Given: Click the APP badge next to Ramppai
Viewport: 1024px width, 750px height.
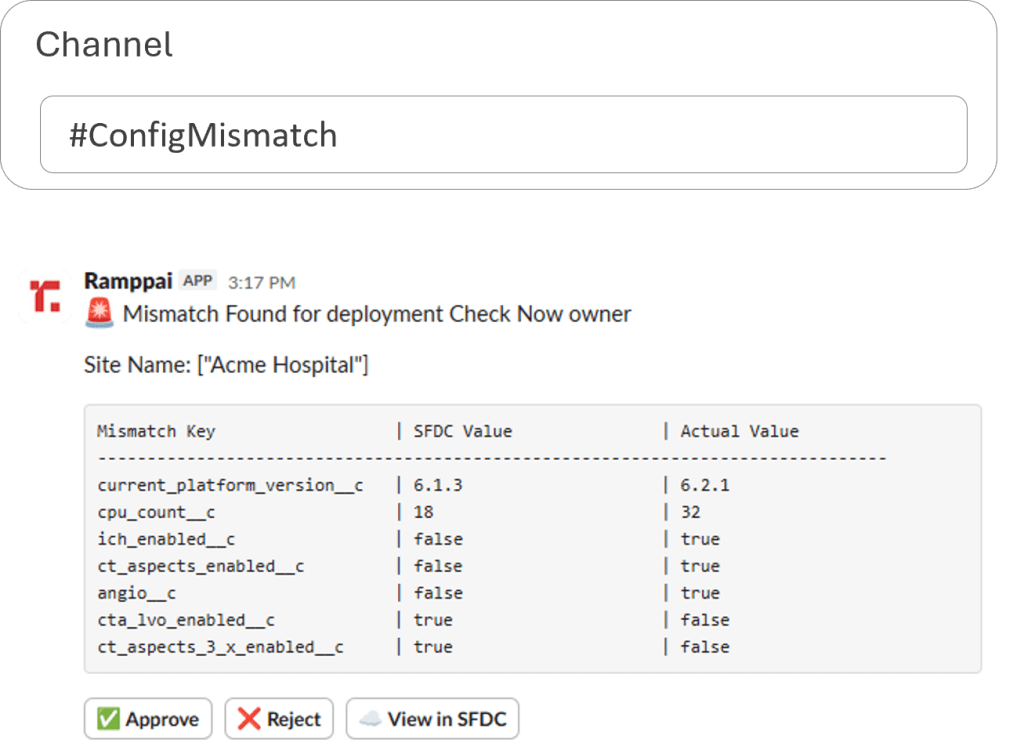Looking at the screenshot, I should coord(198,281).
